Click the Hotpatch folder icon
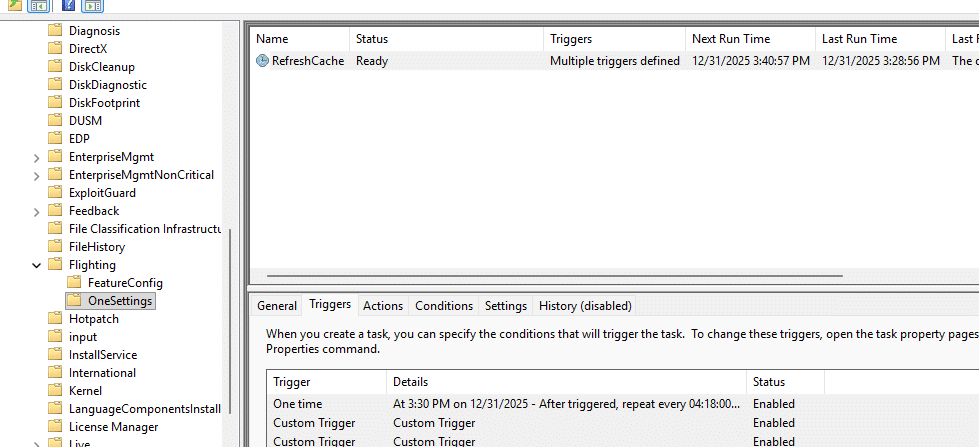979x447 pixels. coord(56,319)
